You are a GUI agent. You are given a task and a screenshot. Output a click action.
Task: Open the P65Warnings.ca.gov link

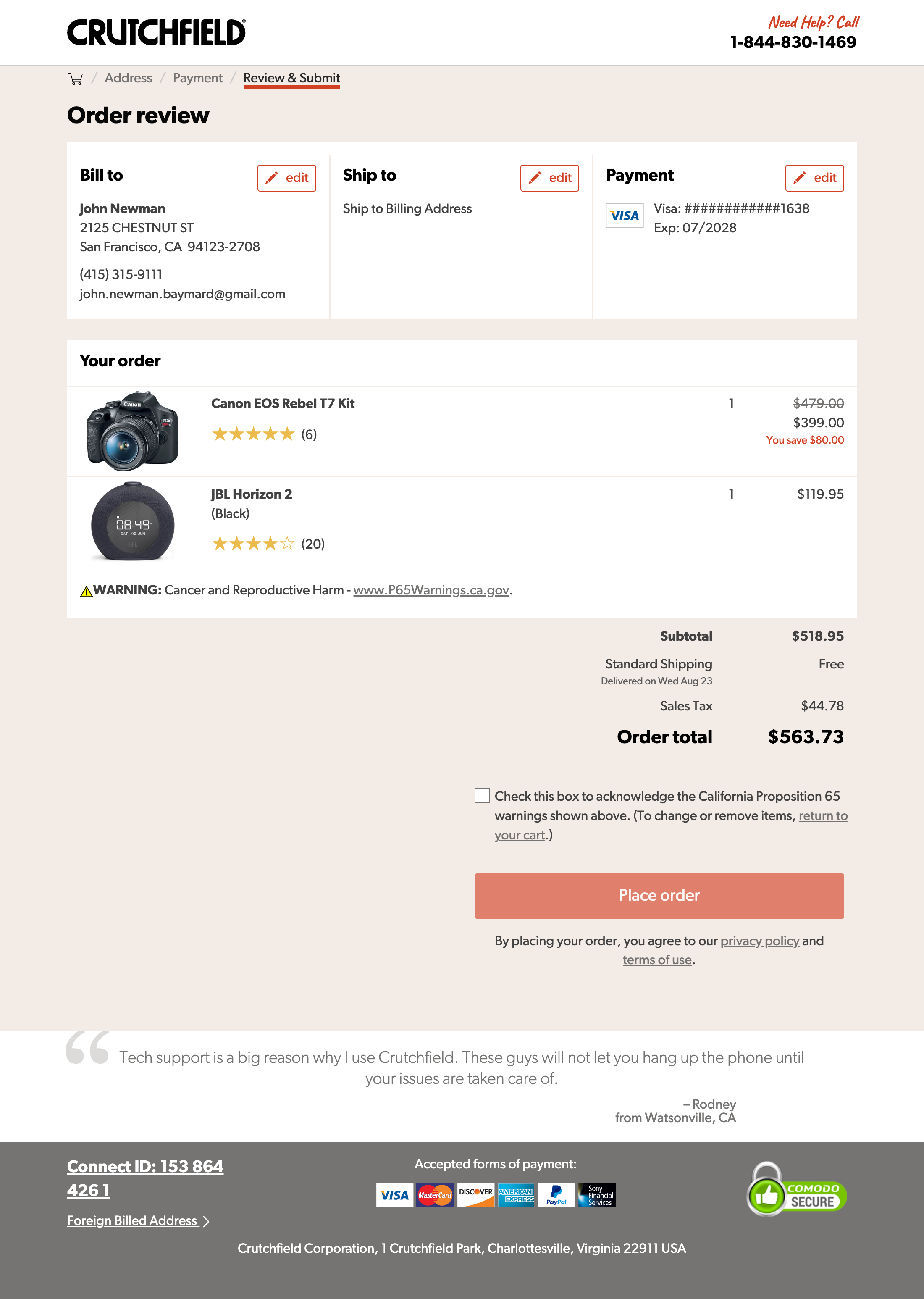pos(430,591)
